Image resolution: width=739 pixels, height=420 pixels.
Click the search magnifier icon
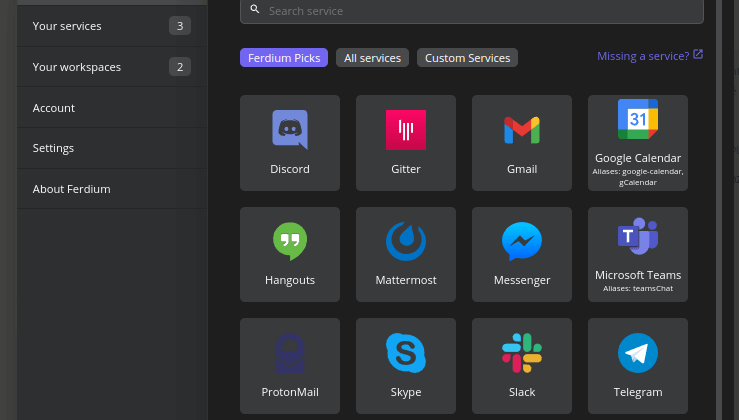(255, 9)
